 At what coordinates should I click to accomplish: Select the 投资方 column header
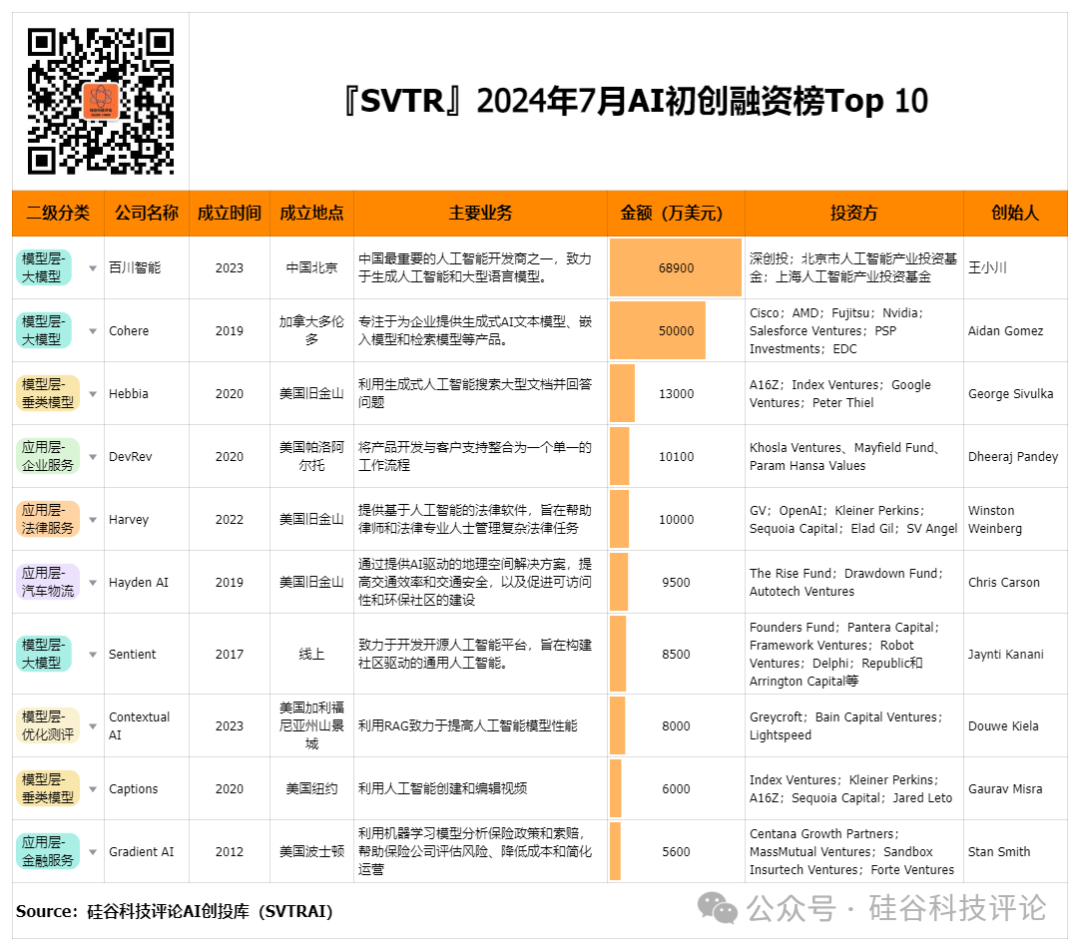(854, 213)
